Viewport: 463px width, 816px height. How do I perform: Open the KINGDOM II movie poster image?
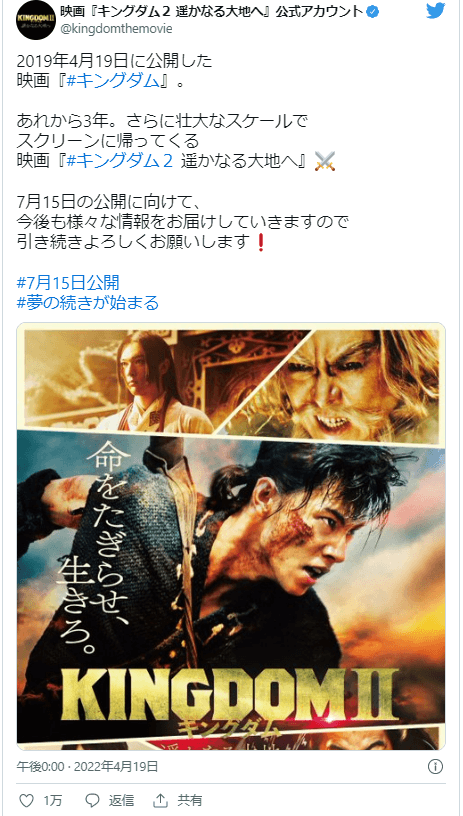point(231,536)
